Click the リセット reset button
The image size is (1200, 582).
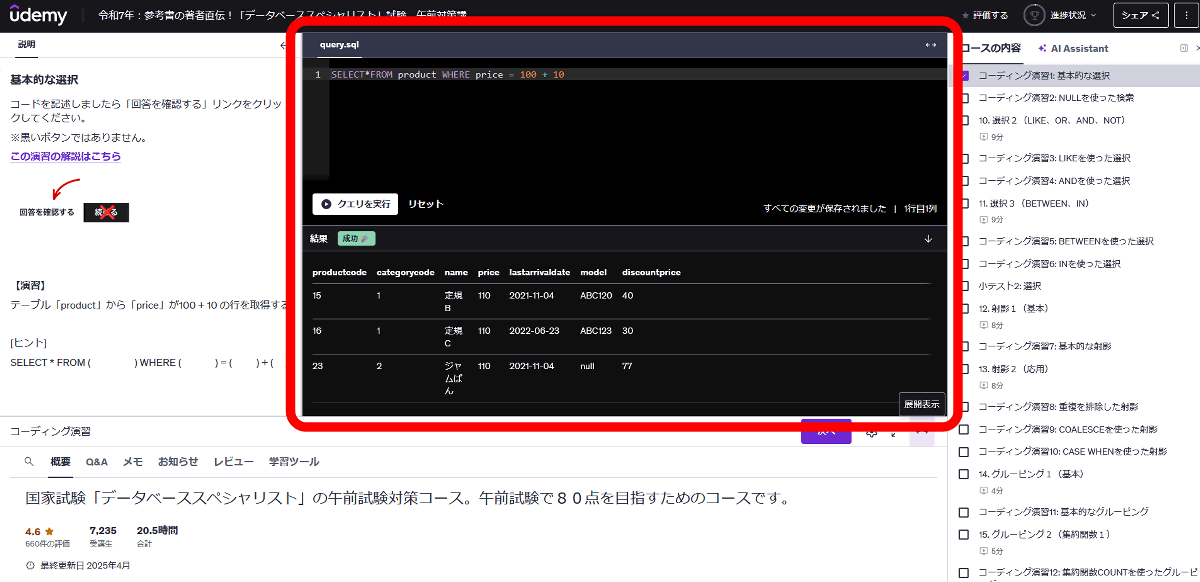[425, 204]
